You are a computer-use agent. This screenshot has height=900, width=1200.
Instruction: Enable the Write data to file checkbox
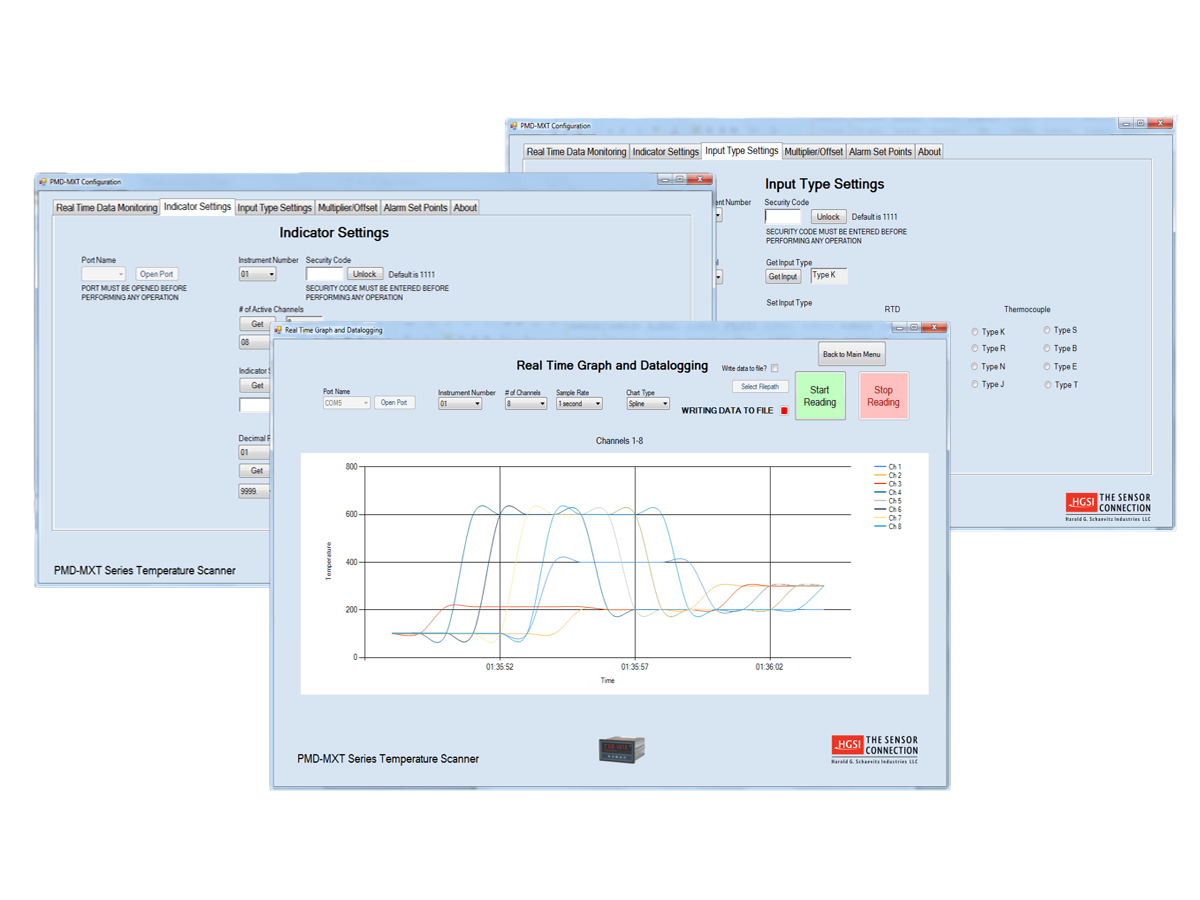[x=777, y=368]
